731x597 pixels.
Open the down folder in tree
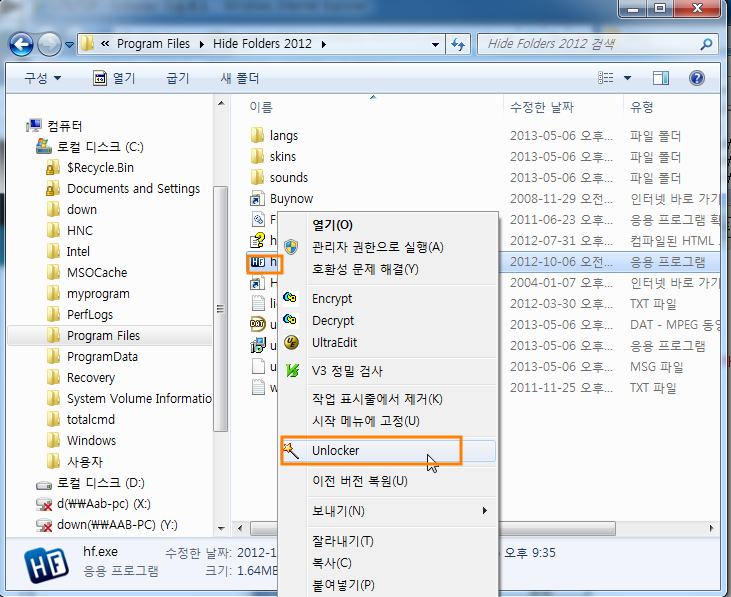(72, 210)
